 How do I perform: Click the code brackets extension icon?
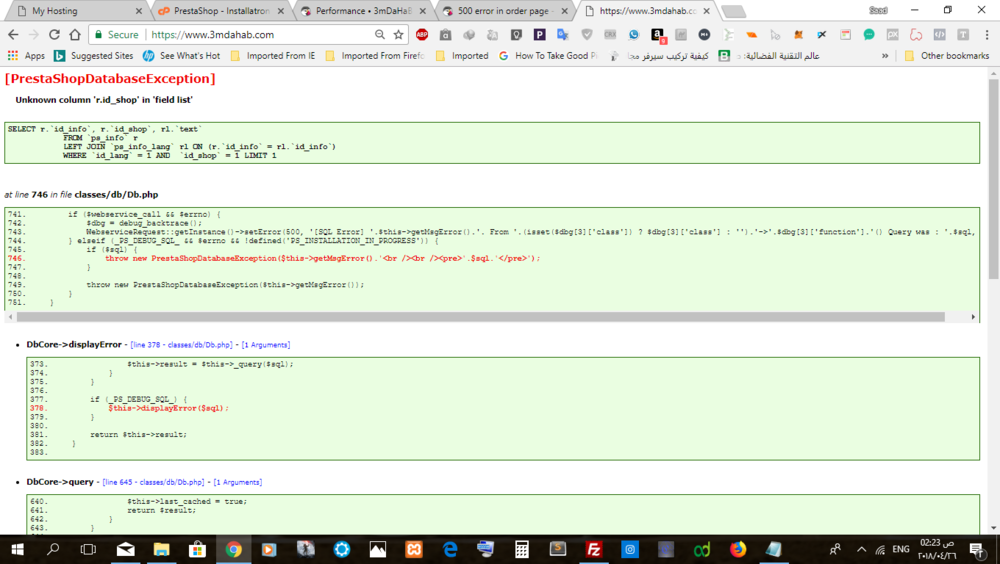tap(939, 34)
